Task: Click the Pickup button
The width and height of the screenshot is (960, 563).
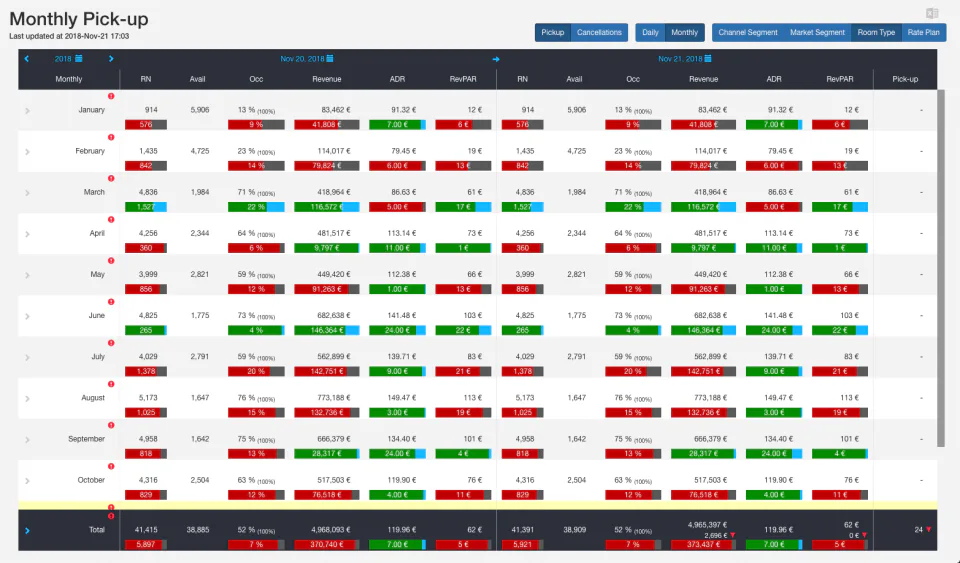Action: (552, 32)
